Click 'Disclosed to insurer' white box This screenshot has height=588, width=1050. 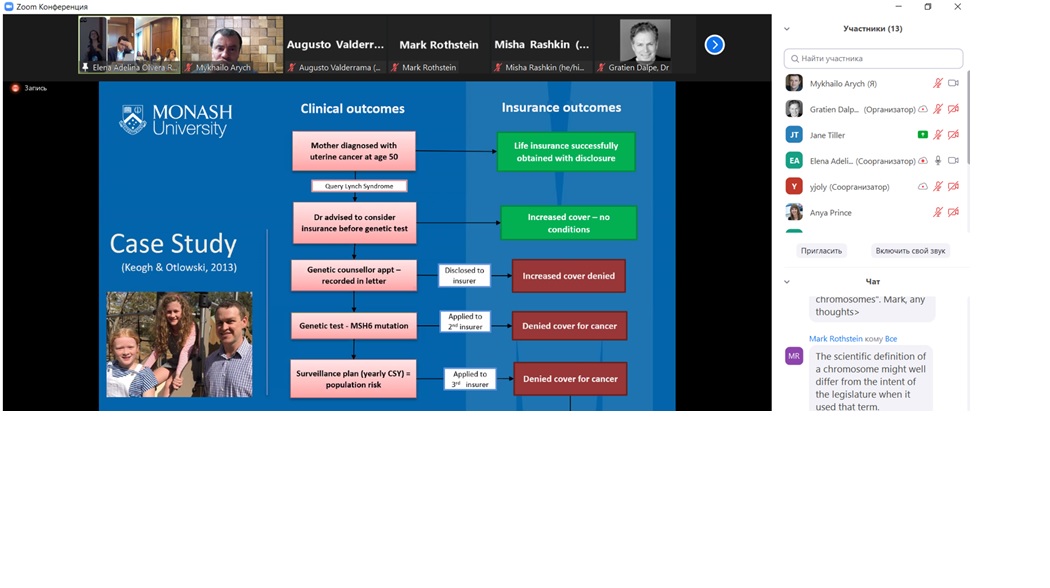point(464,276)
